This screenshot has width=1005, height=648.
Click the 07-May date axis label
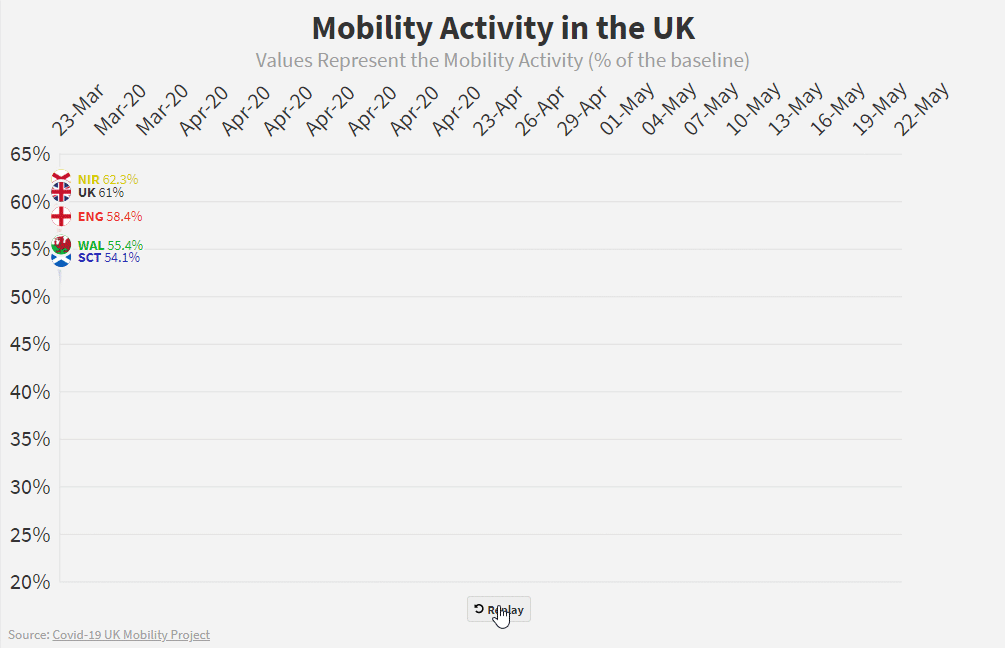(711, 109)
